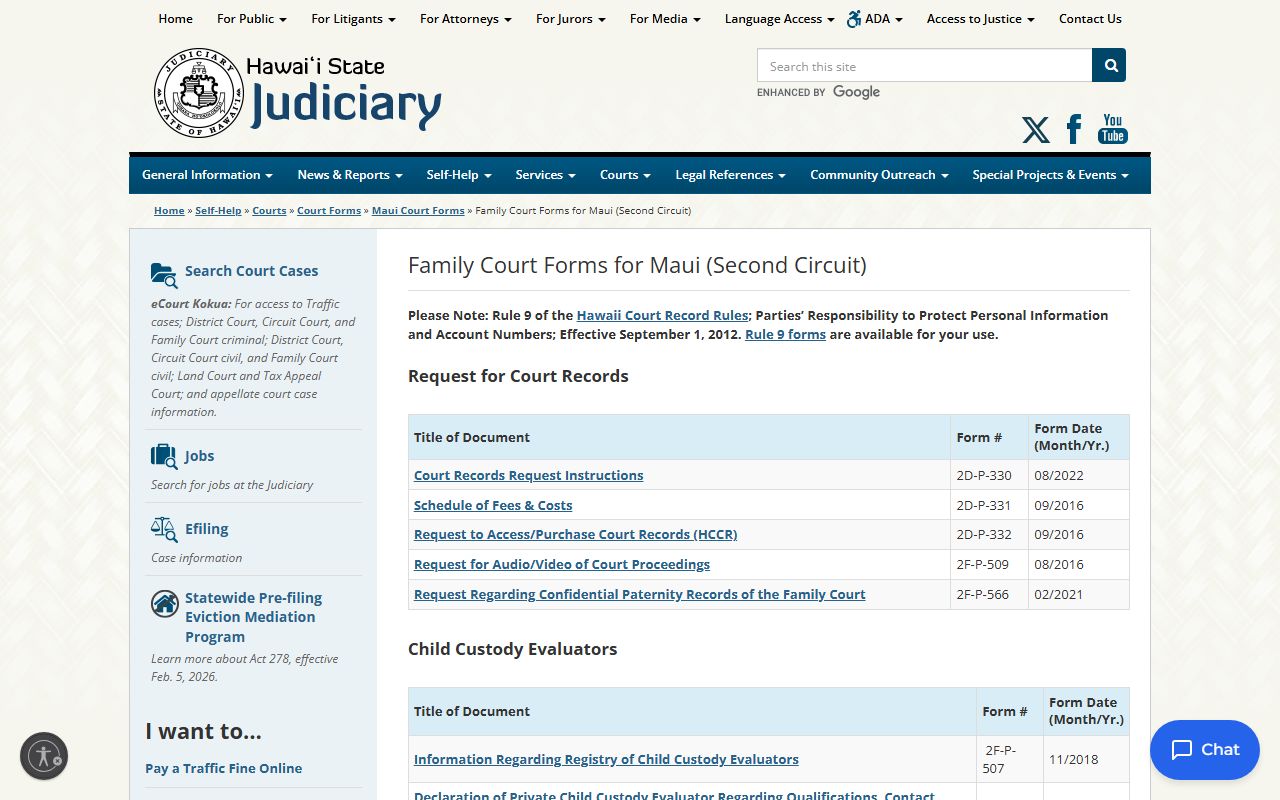Screen dimensions: 1280x800
Task: Open the News & Reports menu
Action: click(x=350, y=174)
